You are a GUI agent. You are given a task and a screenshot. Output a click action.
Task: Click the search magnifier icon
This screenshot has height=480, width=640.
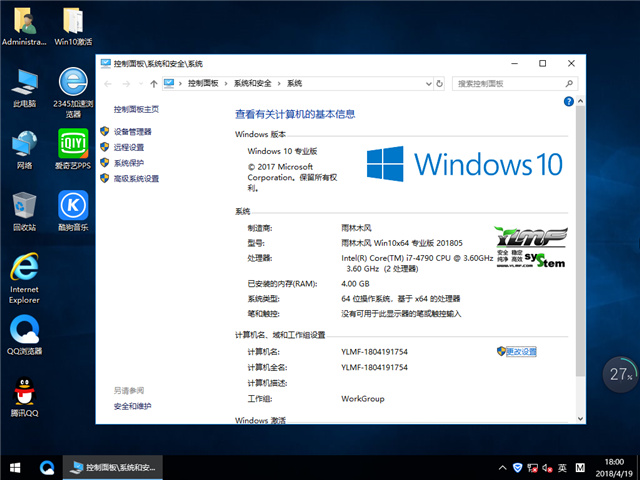click(x=569, y=84)
